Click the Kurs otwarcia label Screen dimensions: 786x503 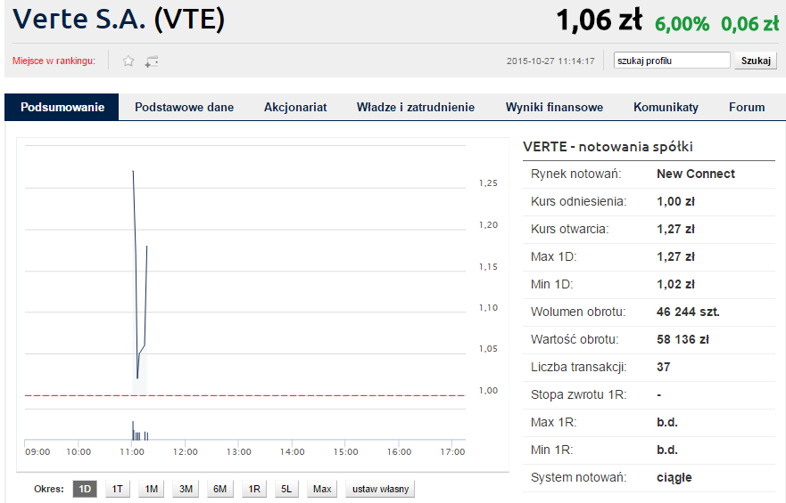point(569,229)
